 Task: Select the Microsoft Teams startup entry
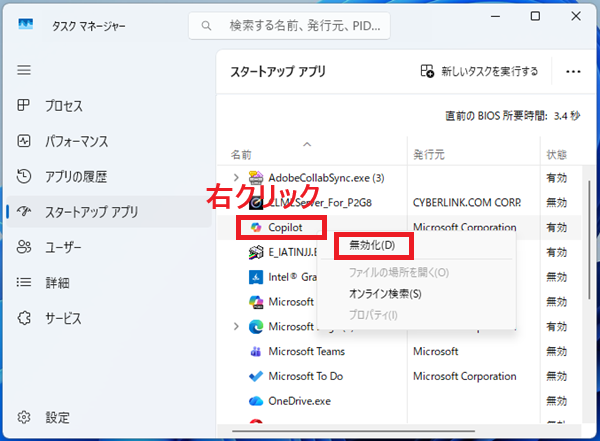[306, 351]
